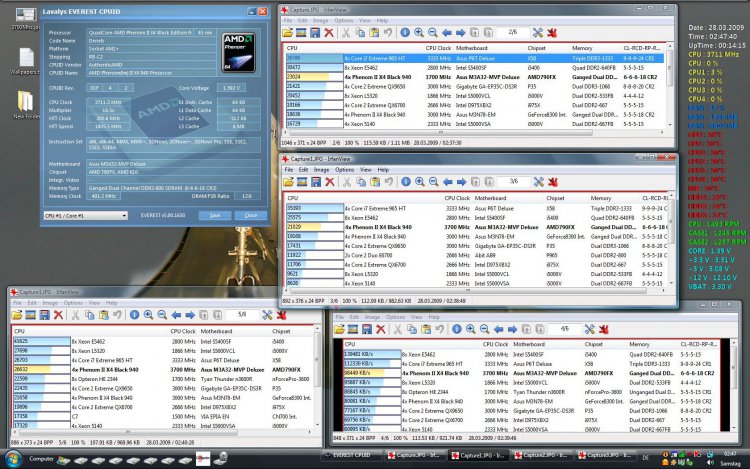Click the 2/6 page field in Capture.JPG
The width and height of the screenshot is (750, 469).
pos(512,32)
